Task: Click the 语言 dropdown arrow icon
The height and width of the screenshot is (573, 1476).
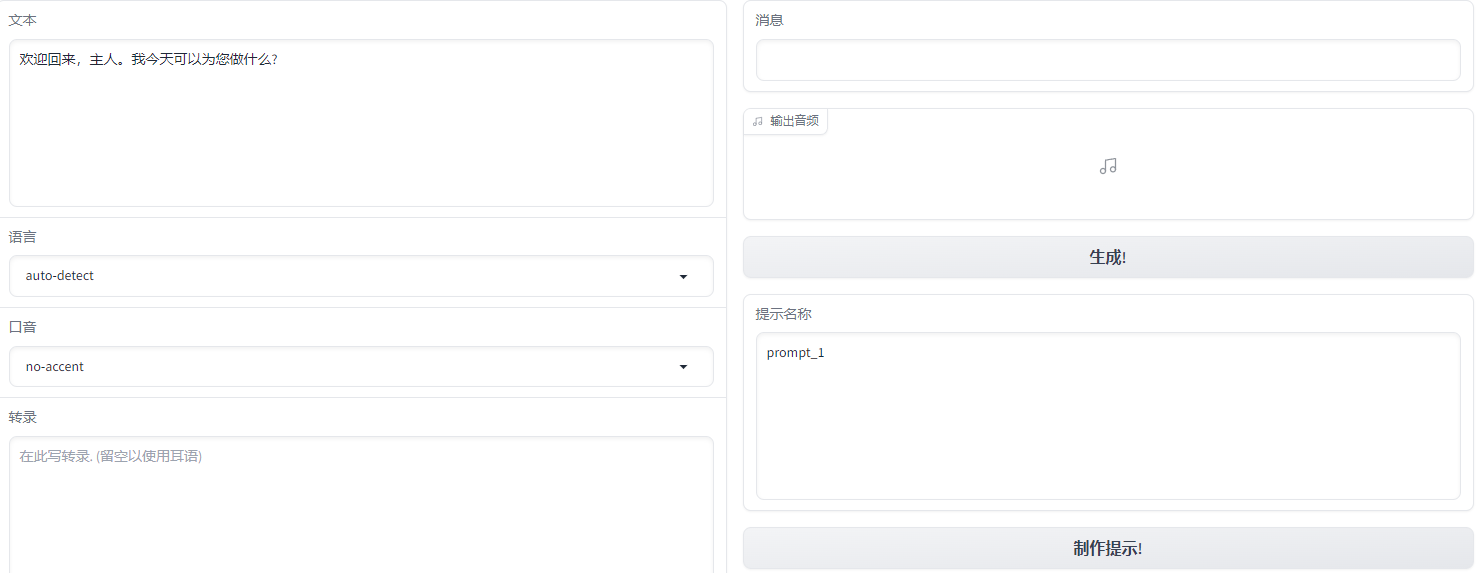Action: click(x=683, y=277)
